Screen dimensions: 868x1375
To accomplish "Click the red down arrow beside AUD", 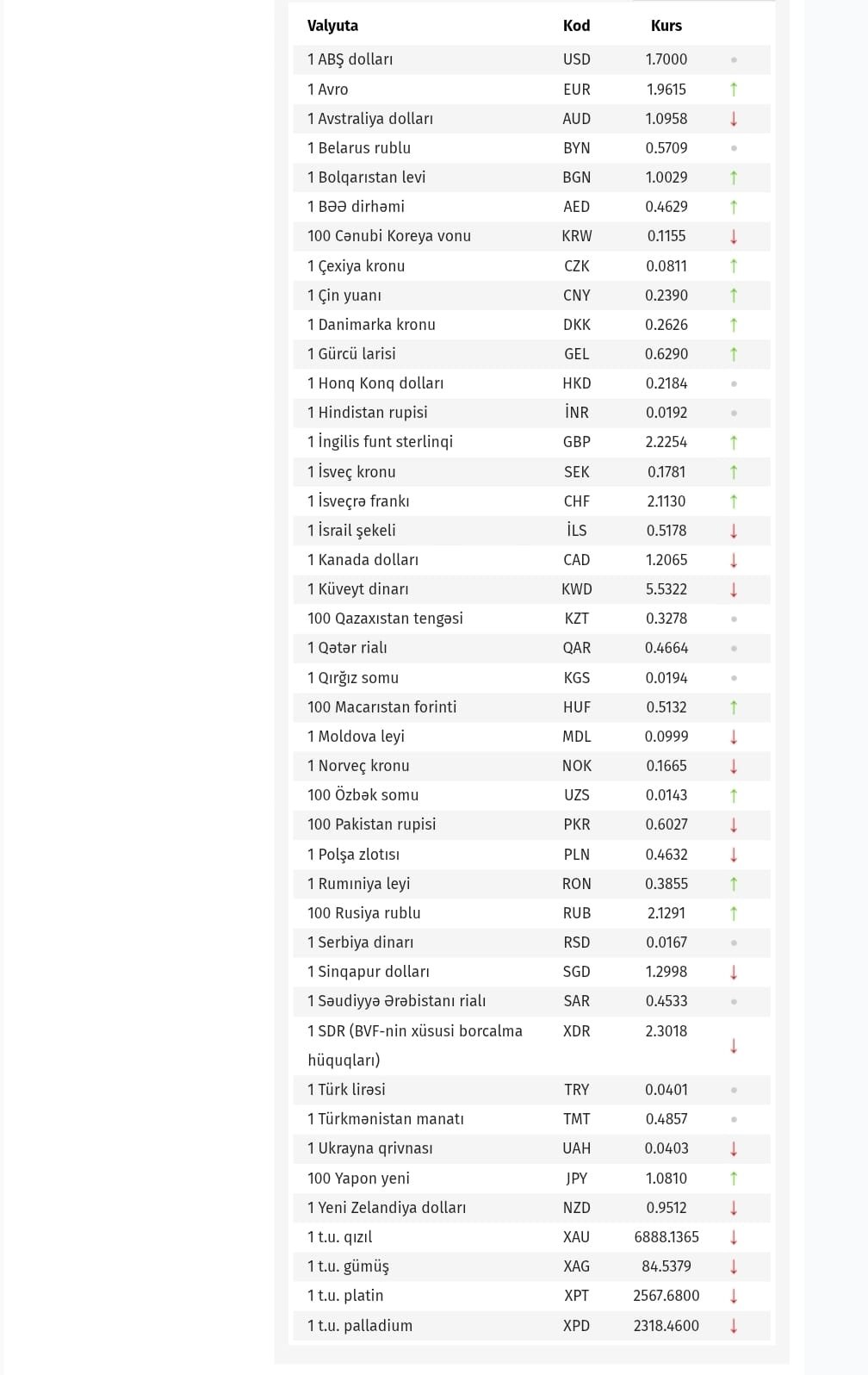I will click(x=734, y=119).
